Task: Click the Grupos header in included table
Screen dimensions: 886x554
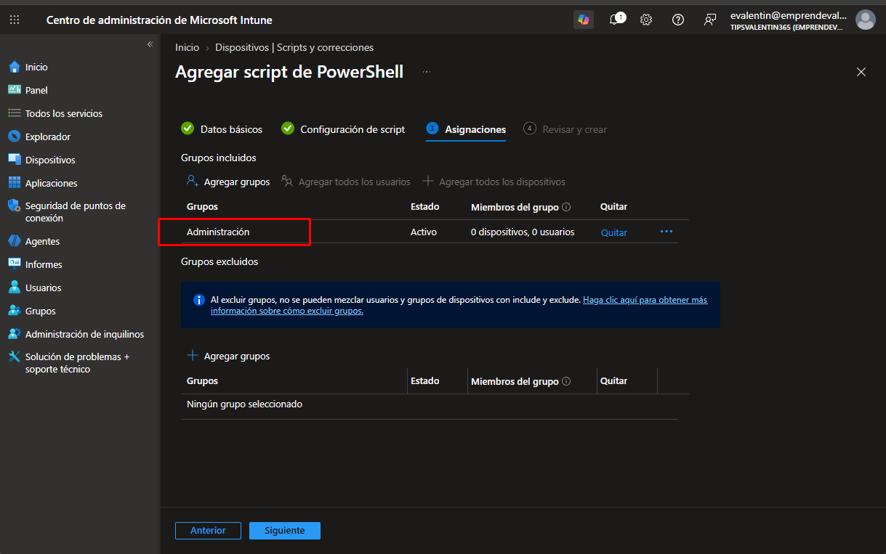Action: tap(202, 206)
